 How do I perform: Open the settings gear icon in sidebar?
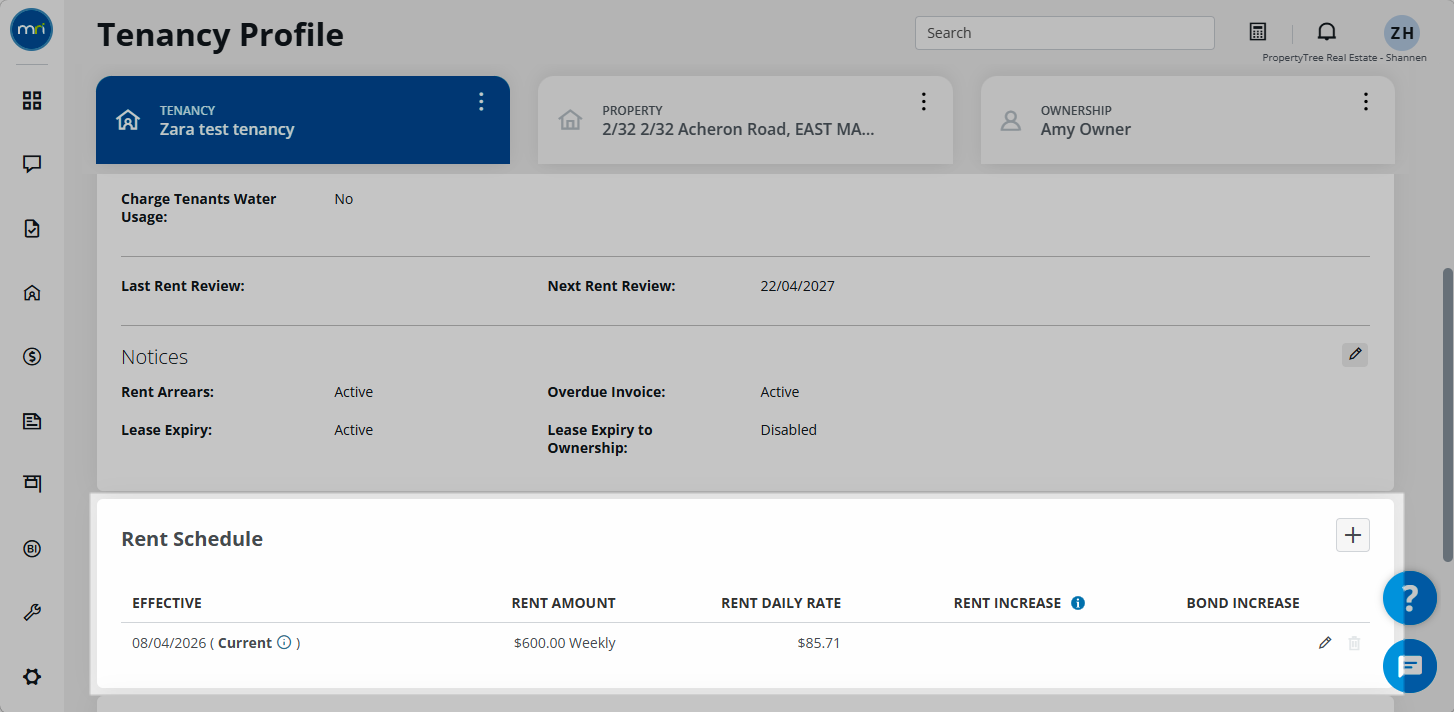pyautogui.click(x=32, y=676)
